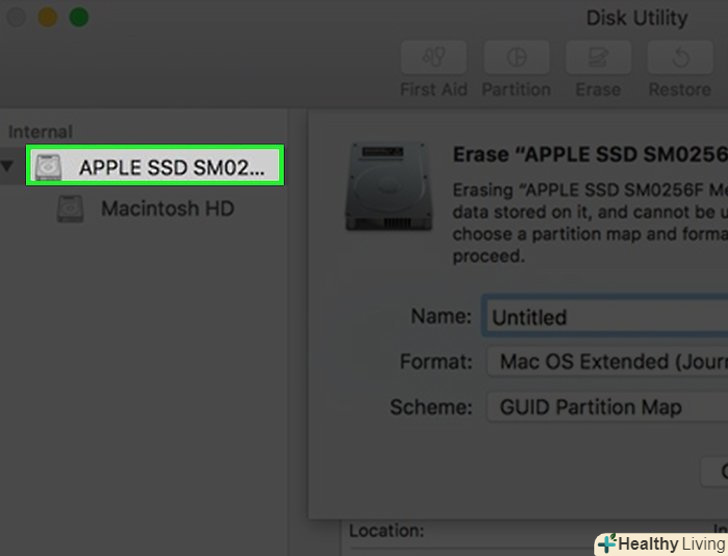Click the Disk Utility window title
Viewport: 728px width, 556px height.
pyautogui.click(x=637, y=18)
